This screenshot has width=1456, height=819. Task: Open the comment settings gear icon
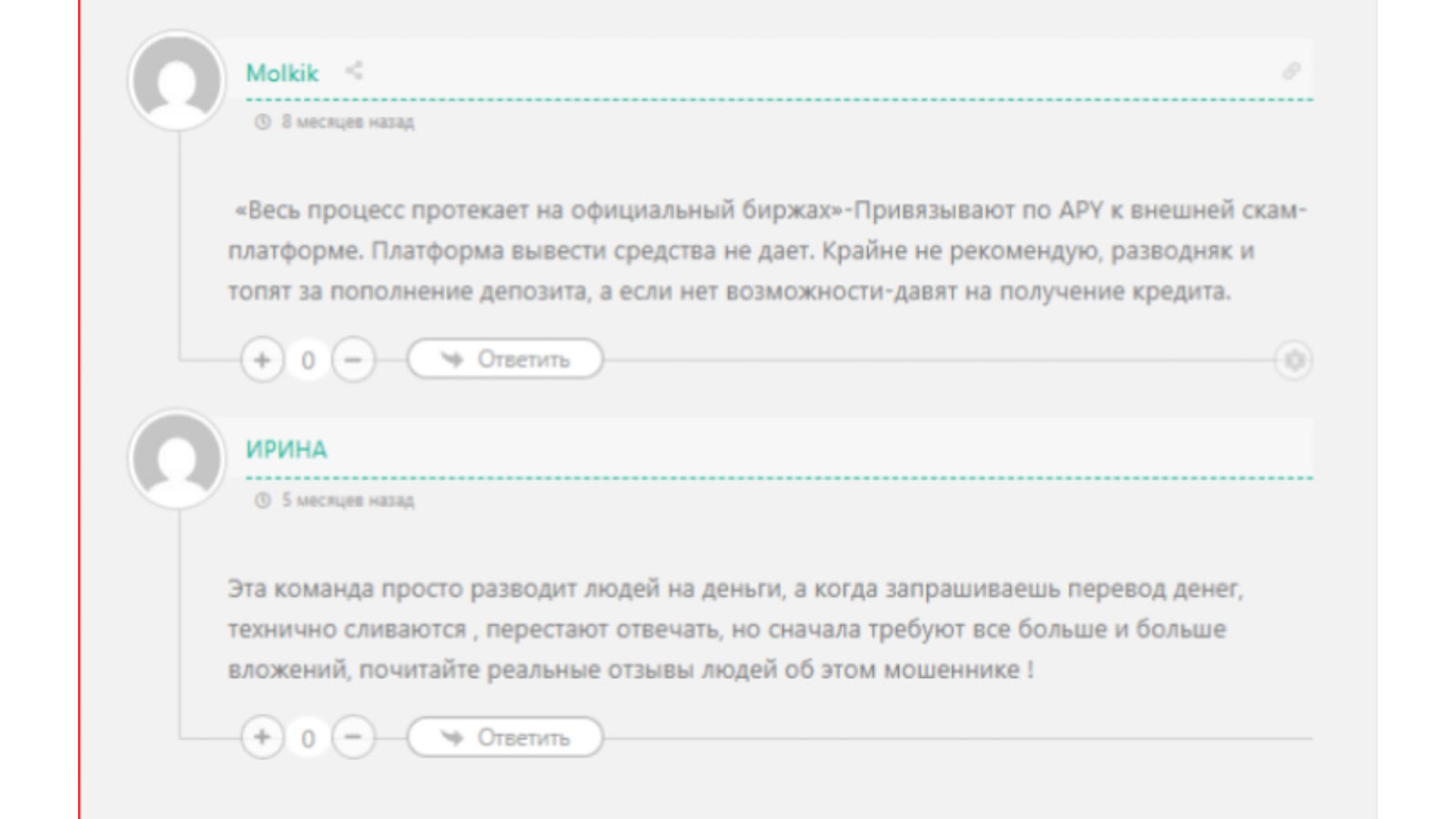(1296, 359)
